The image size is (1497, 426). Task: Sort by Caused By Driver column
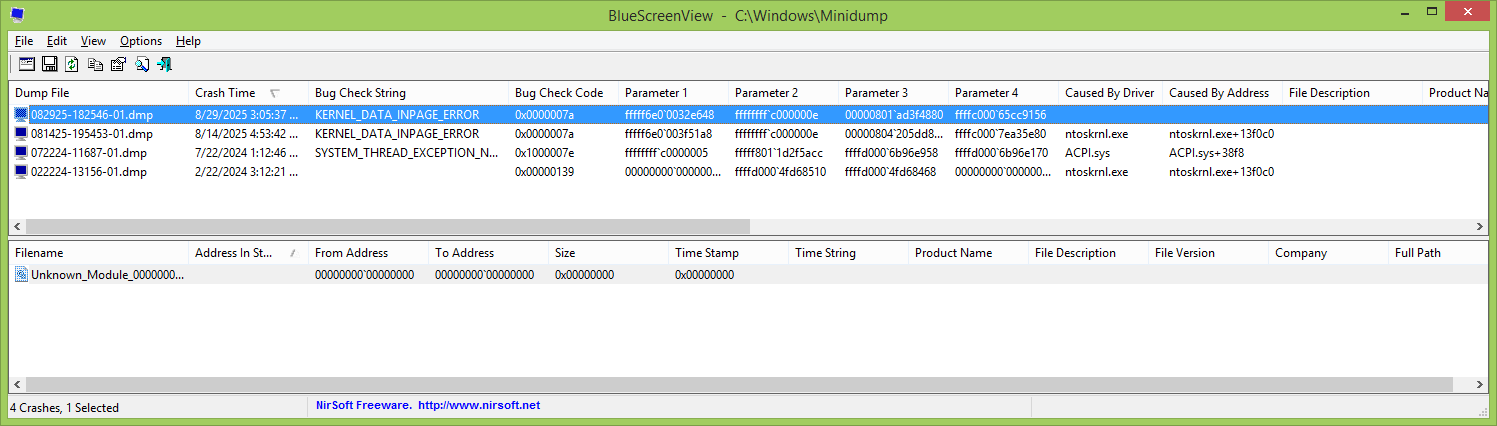[x=1111, y=93]
